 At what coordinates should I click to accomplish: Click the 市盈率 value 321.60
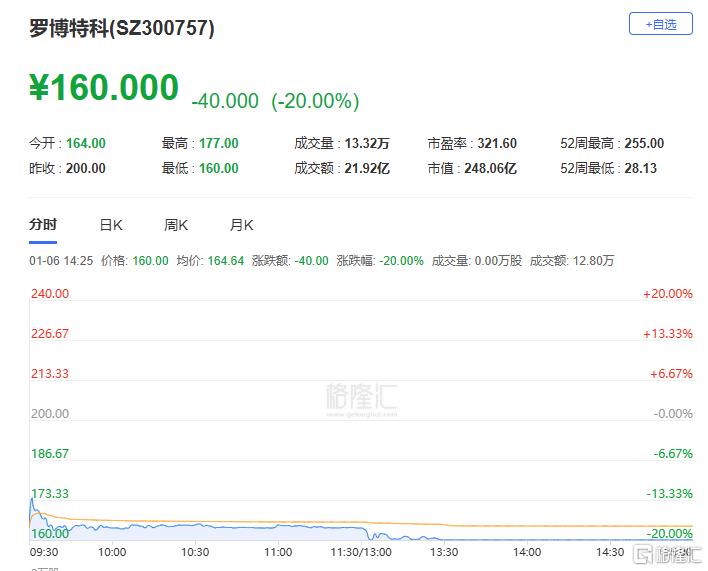click(497, 144)
